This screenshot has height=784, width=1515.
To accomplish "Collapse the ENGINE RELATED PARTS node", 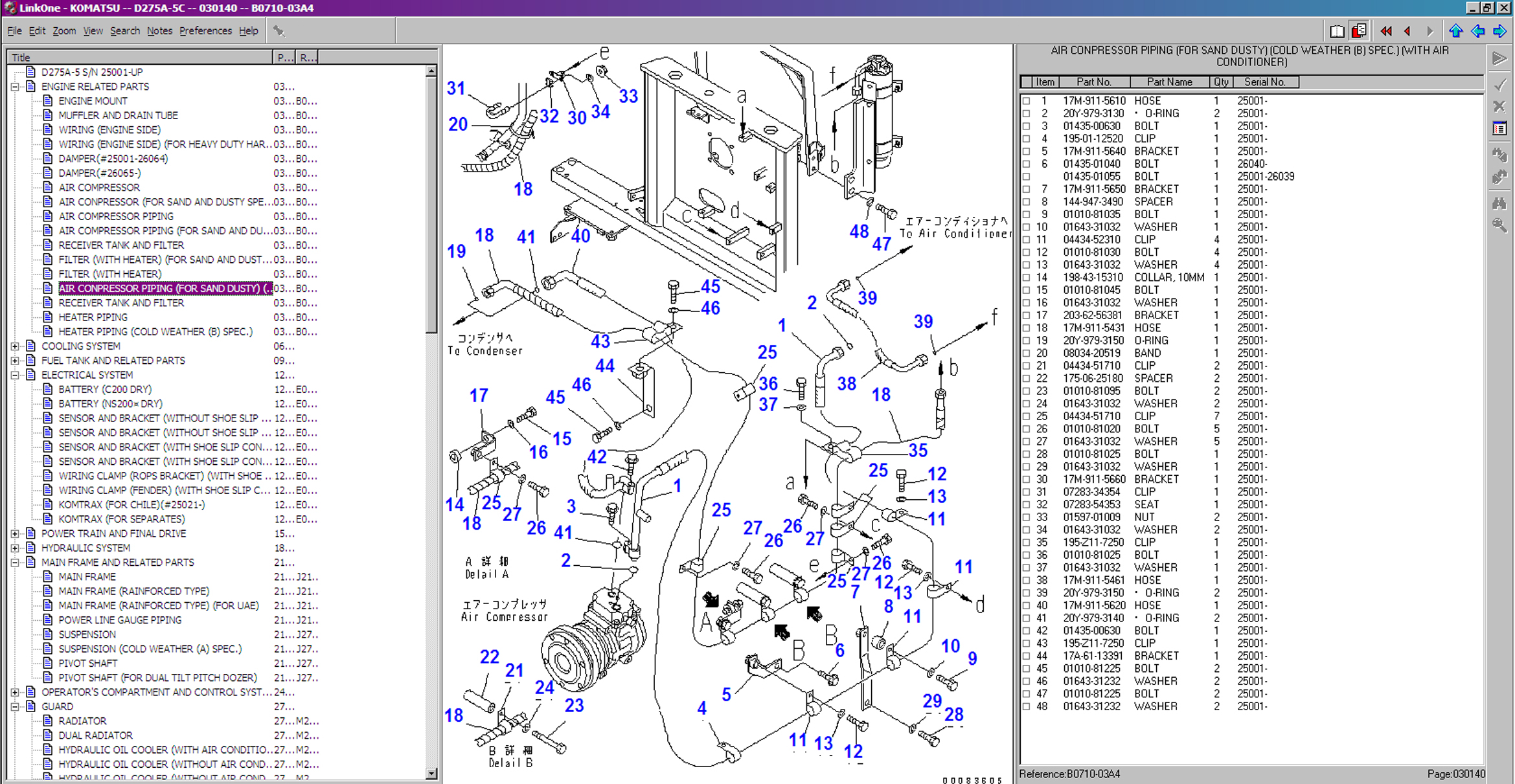I will pyautogui.click(x=15, y=87).
